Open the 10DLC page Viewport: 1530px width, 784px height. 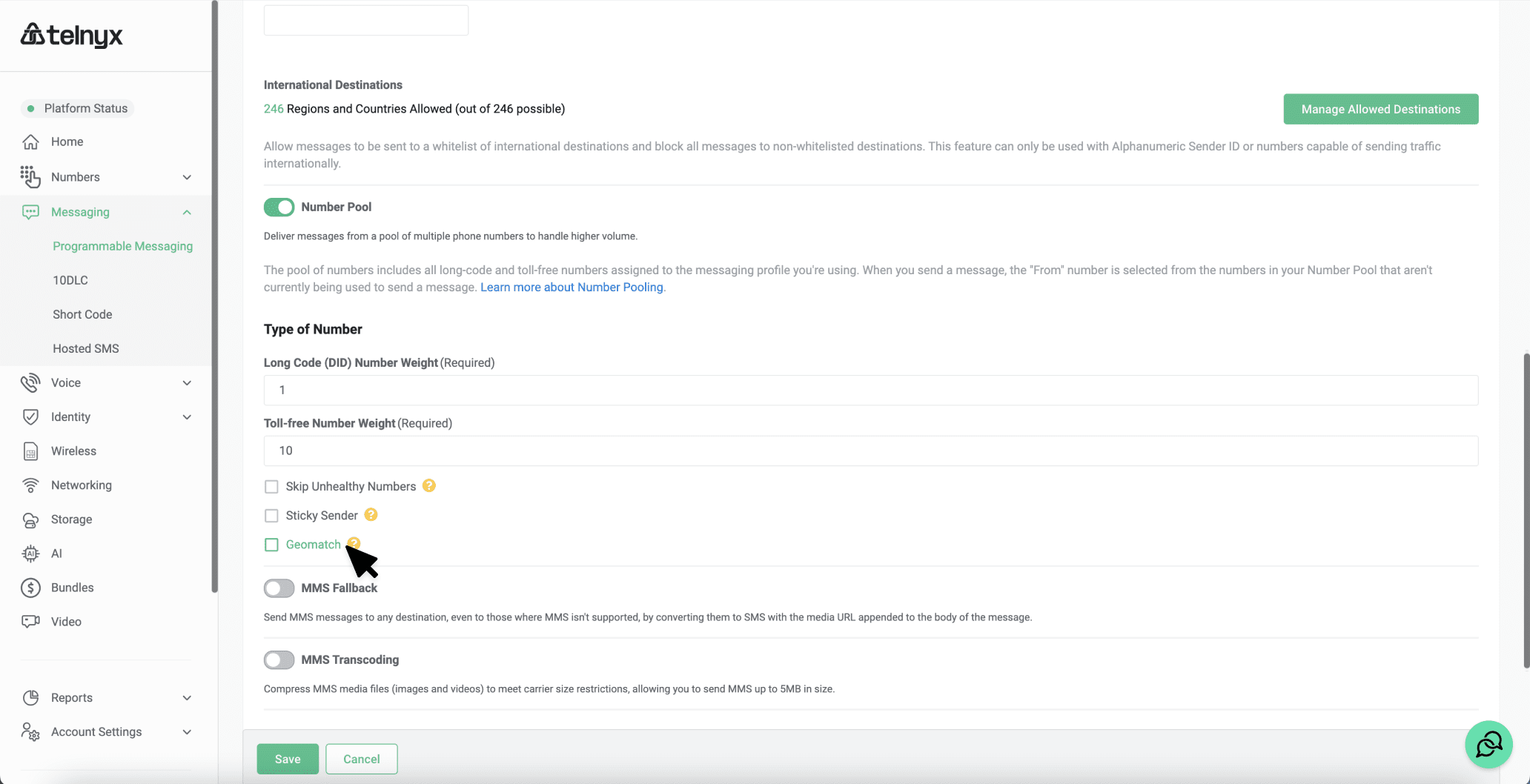[x=70, y=280]
